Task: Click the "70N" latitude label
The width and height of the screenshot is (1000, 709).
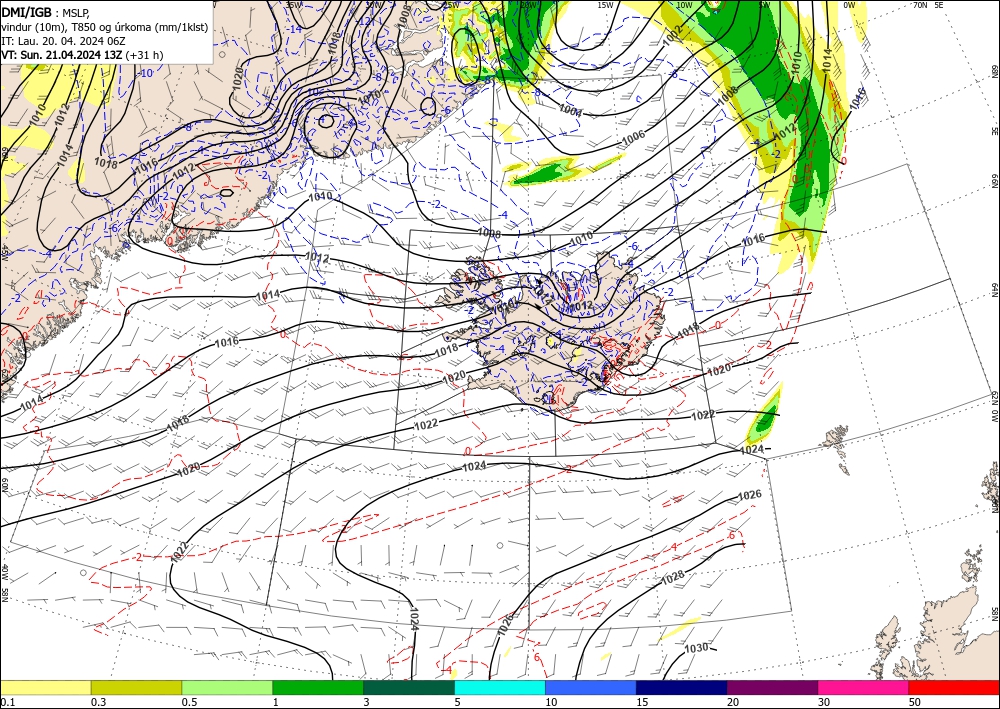Action: click(920, 4)
